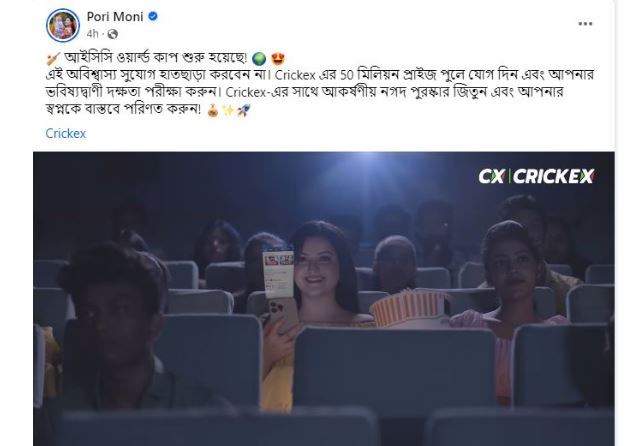Click the money bag emoji
638x446 pixels.
point(213,110)
